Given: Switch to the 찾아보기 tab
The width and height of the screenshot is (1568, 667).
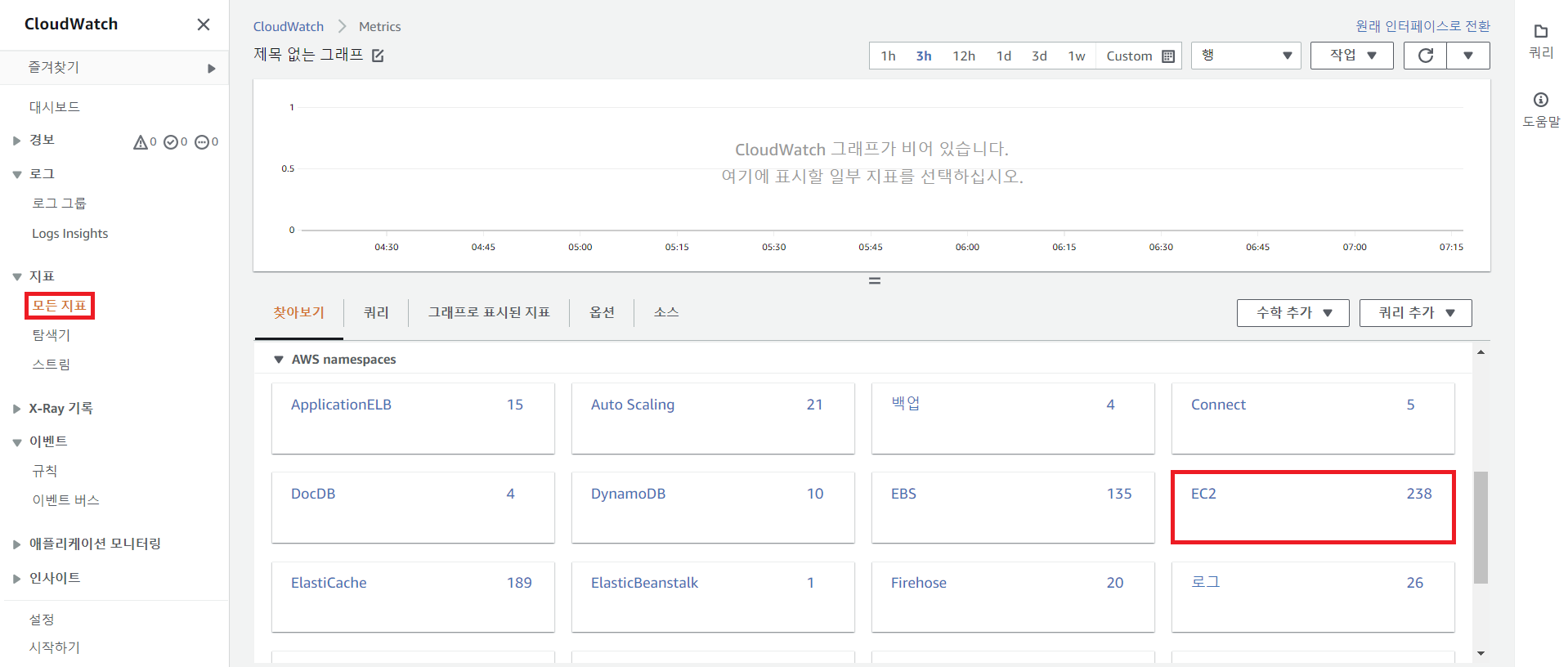Looking at the screenshot, I should [x=298, y=313].
